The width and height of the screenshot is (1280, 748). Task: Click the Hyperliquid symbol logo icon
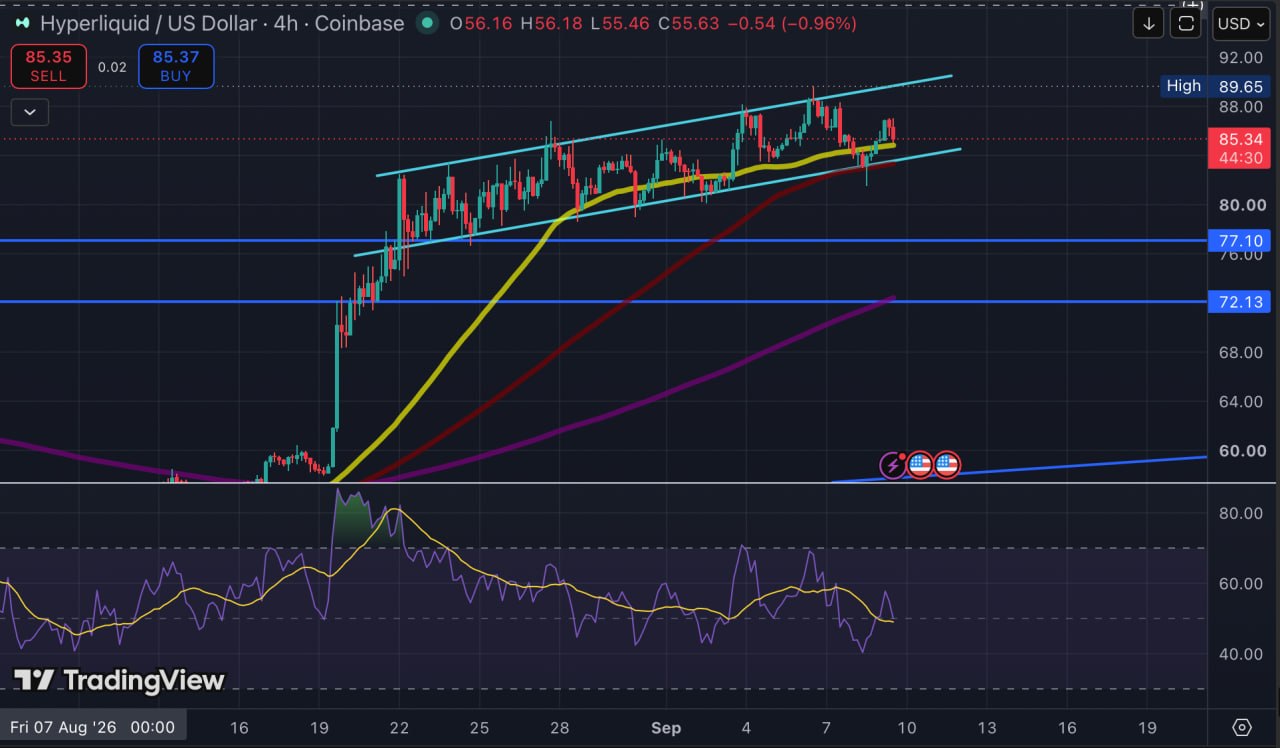tap(21, 23)
